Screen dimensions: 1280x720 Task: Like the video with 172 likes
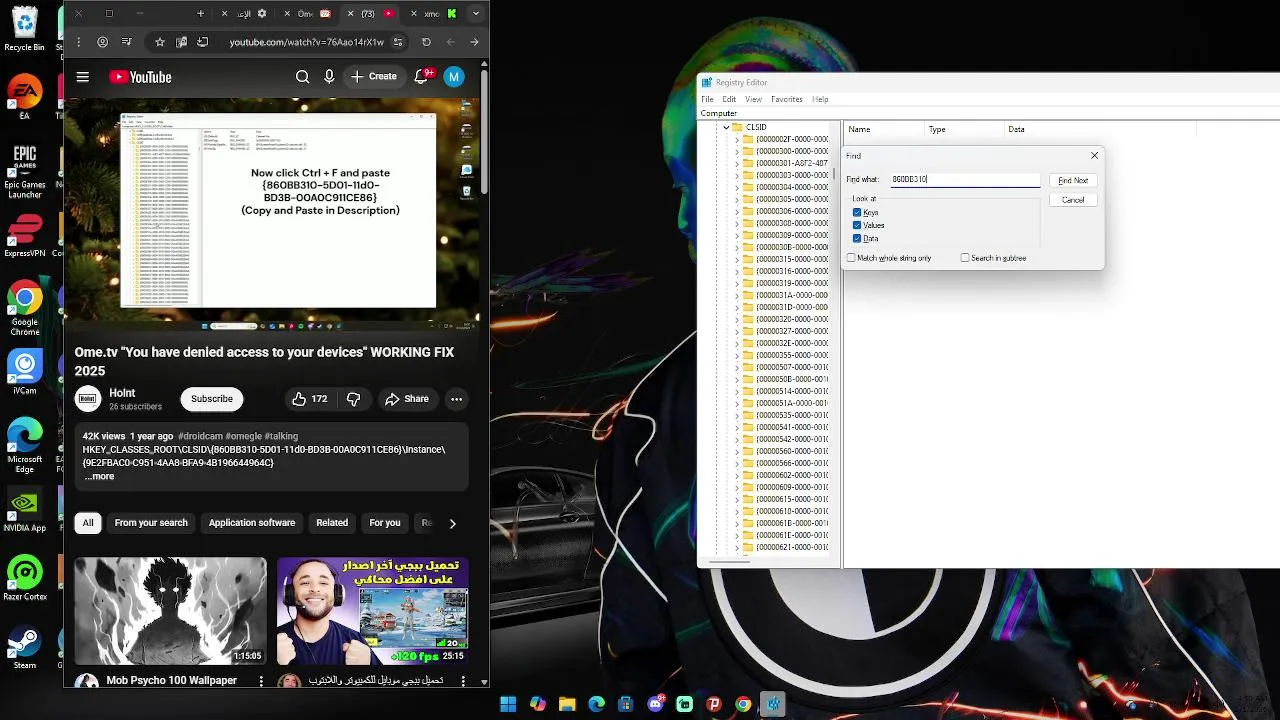(x=309, y=399)
